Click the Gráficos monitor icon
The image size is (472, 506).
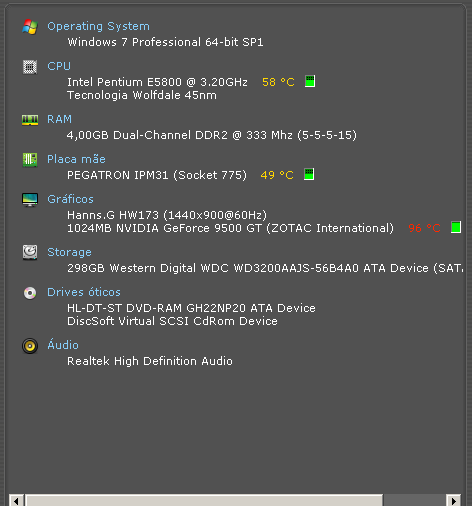pyautogui.click(x=30, y=200)
